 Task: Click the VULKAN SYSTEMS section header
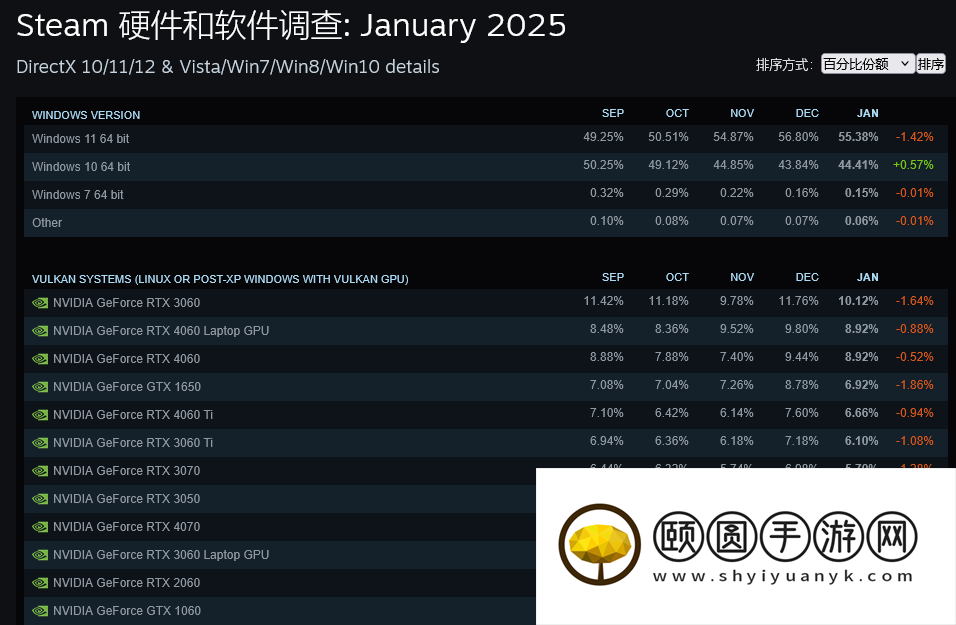pyautogui.click(x=220, y=279)
